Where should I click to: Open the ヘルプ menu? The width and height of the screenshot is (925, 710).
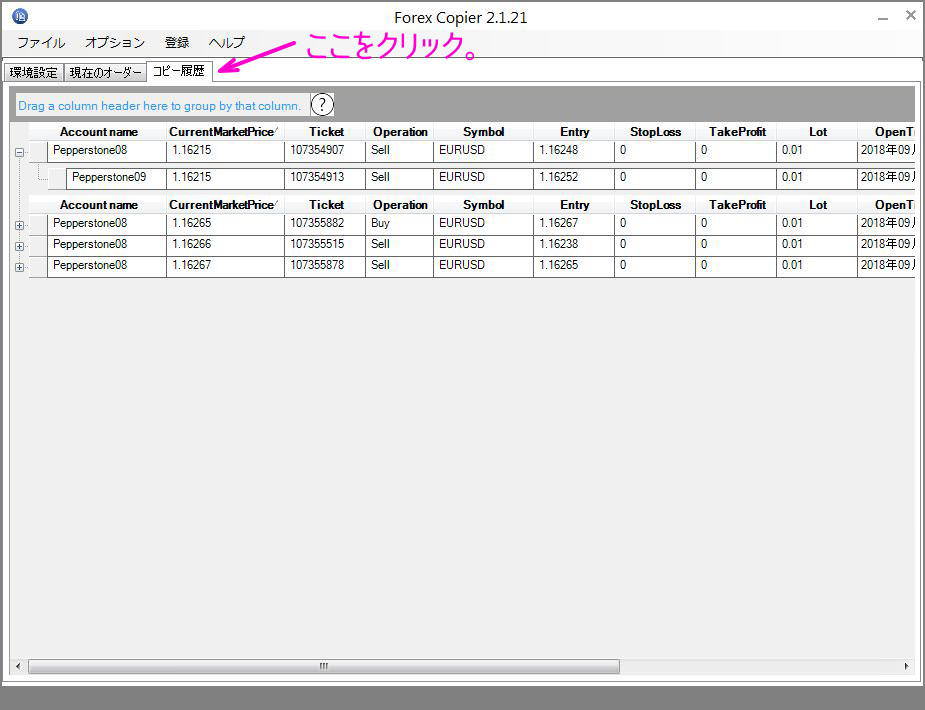226,43
